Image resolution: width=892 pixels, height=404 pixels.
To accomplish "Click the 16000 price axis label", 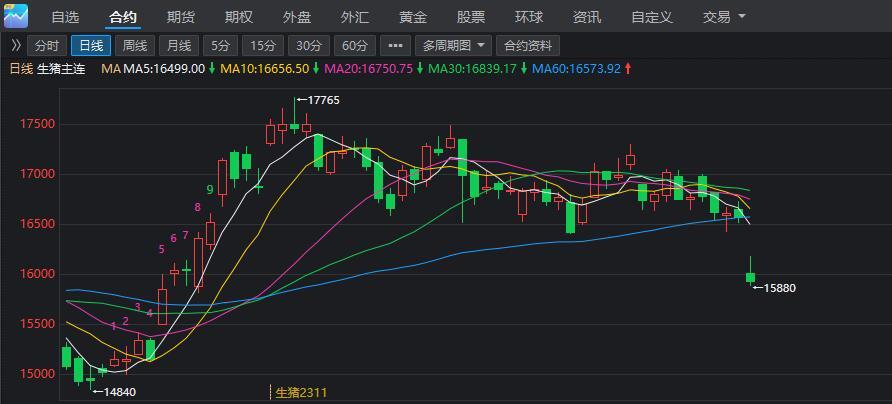I will [x=36, y=274].
